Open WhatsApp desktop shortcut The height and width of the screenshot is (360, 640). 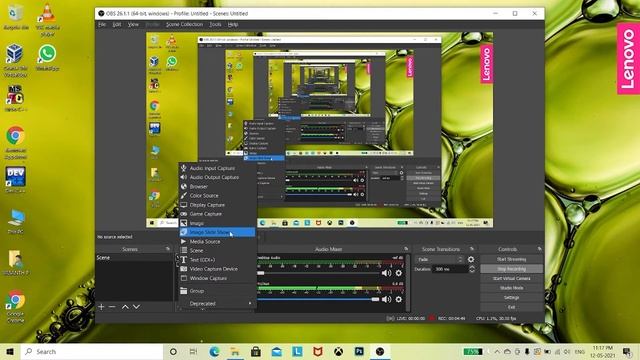click(47, 58)
